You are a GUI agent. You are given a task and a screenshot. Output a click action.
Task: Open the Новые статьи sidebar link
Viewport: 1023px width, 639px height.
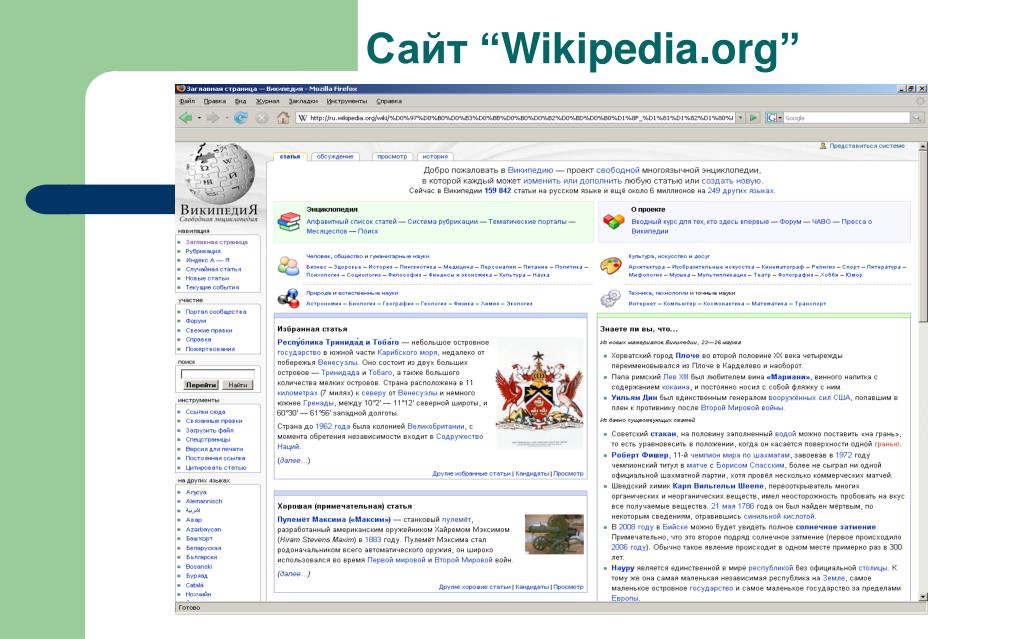[207, 278]
